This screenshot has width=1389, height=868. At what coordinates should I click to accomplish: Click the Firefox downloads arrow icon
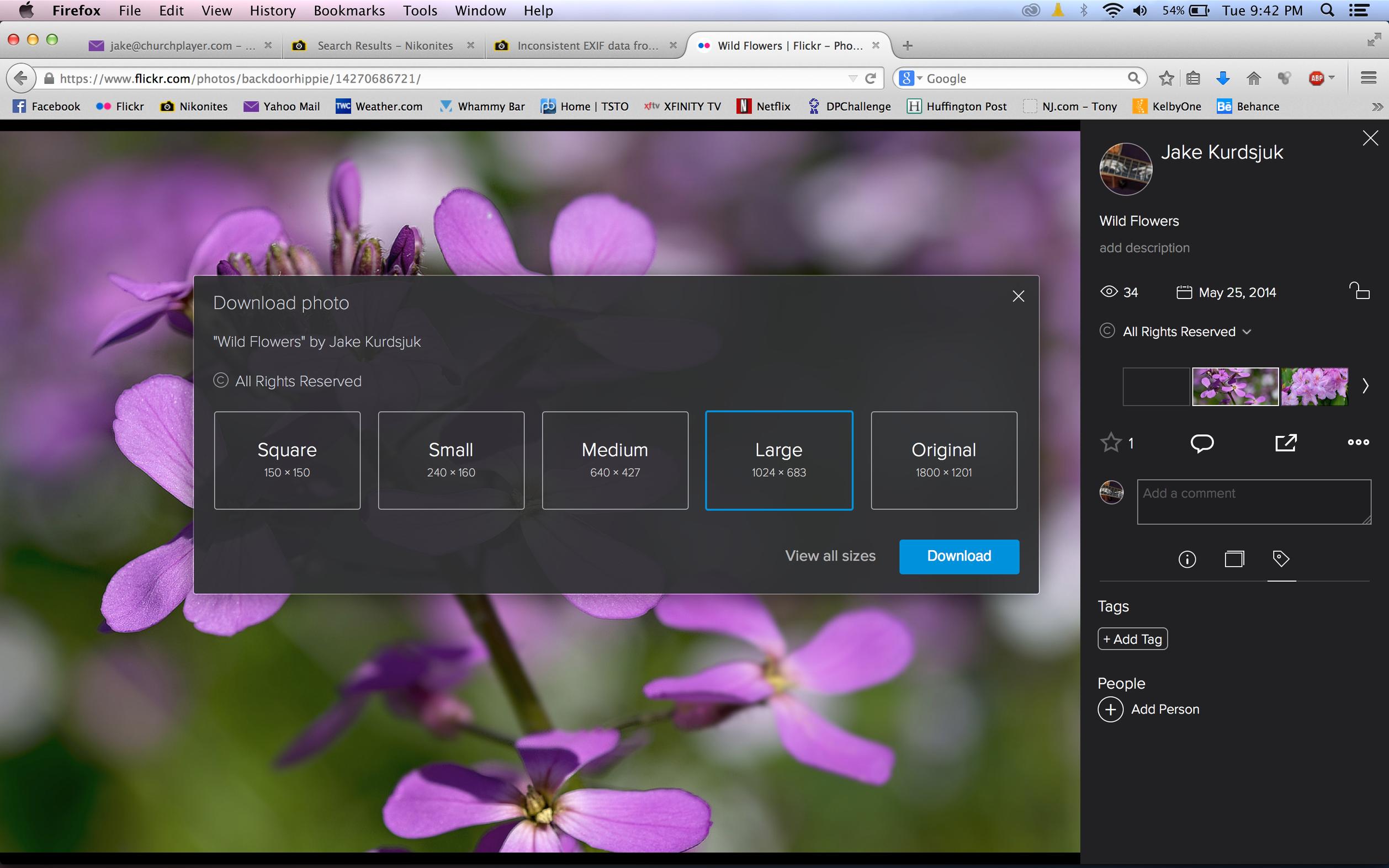pos(1223,78)
